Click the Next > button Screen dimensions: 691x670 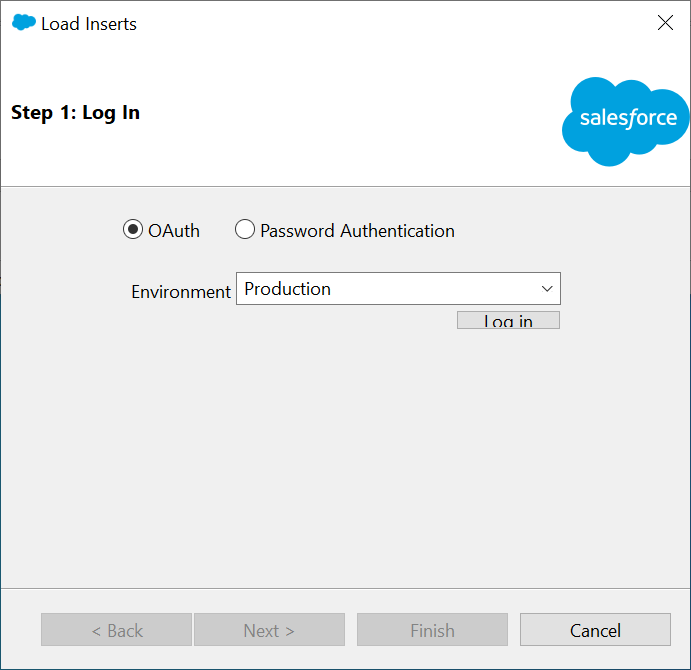pyautogui.click(x=269, y=630)
